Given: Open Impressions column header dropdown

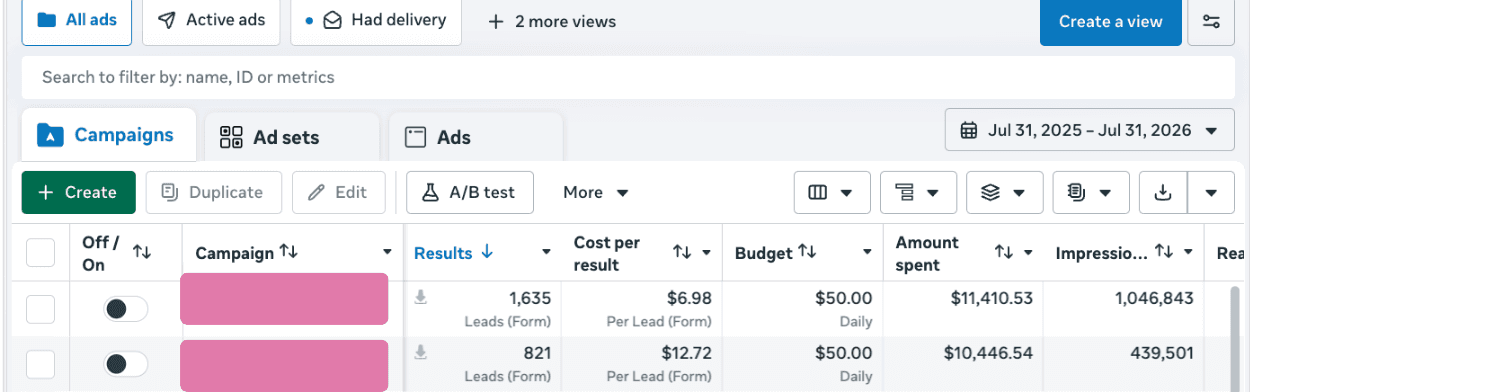Looking at the screenshot, I should click(x=1189, y=253).
